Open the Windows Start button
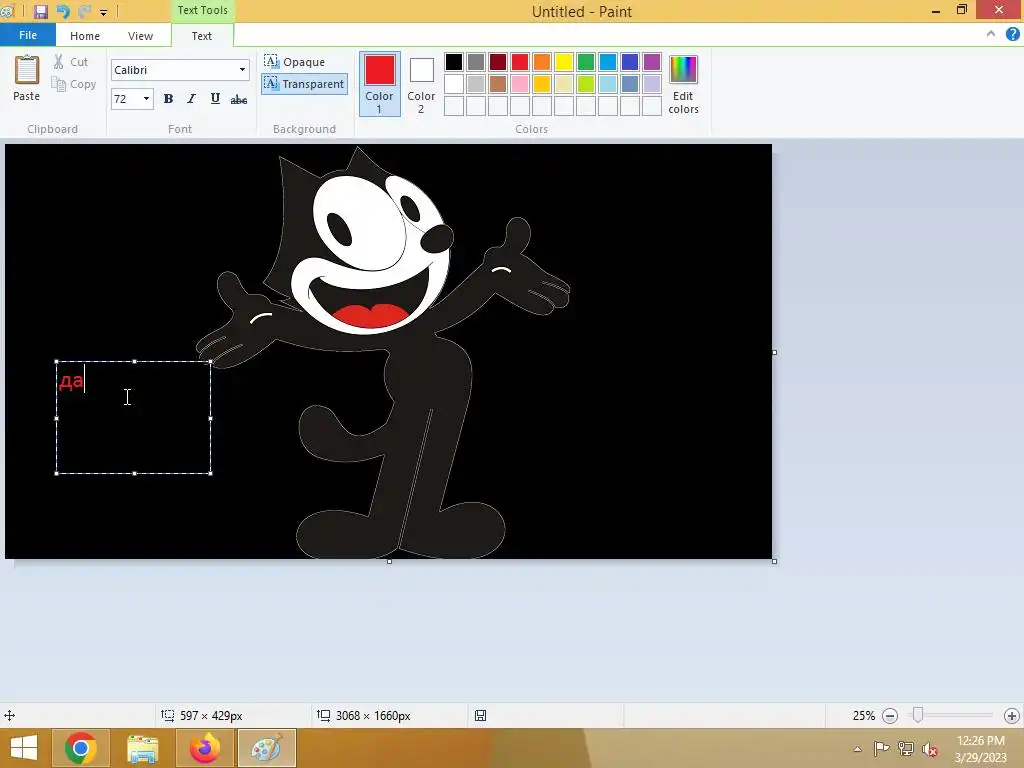1024x768 pixels. pos(24,748)
